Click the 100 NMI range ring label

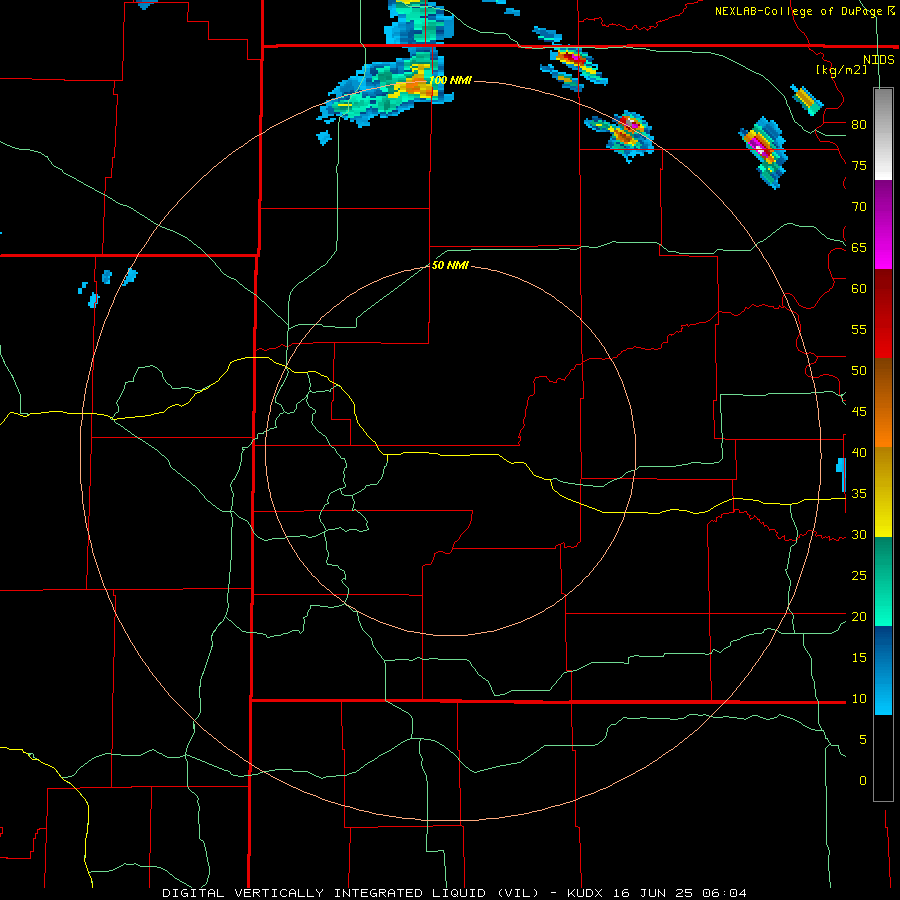click(451, 80)
